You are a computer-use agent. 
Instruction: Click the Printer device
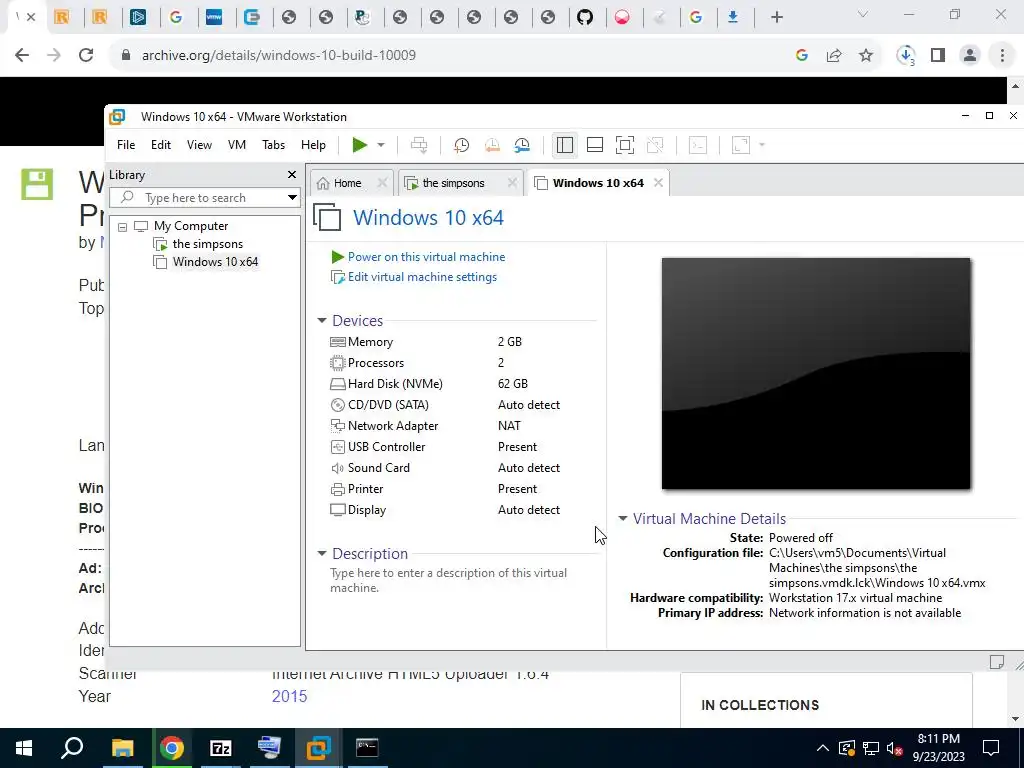(445, 489)
